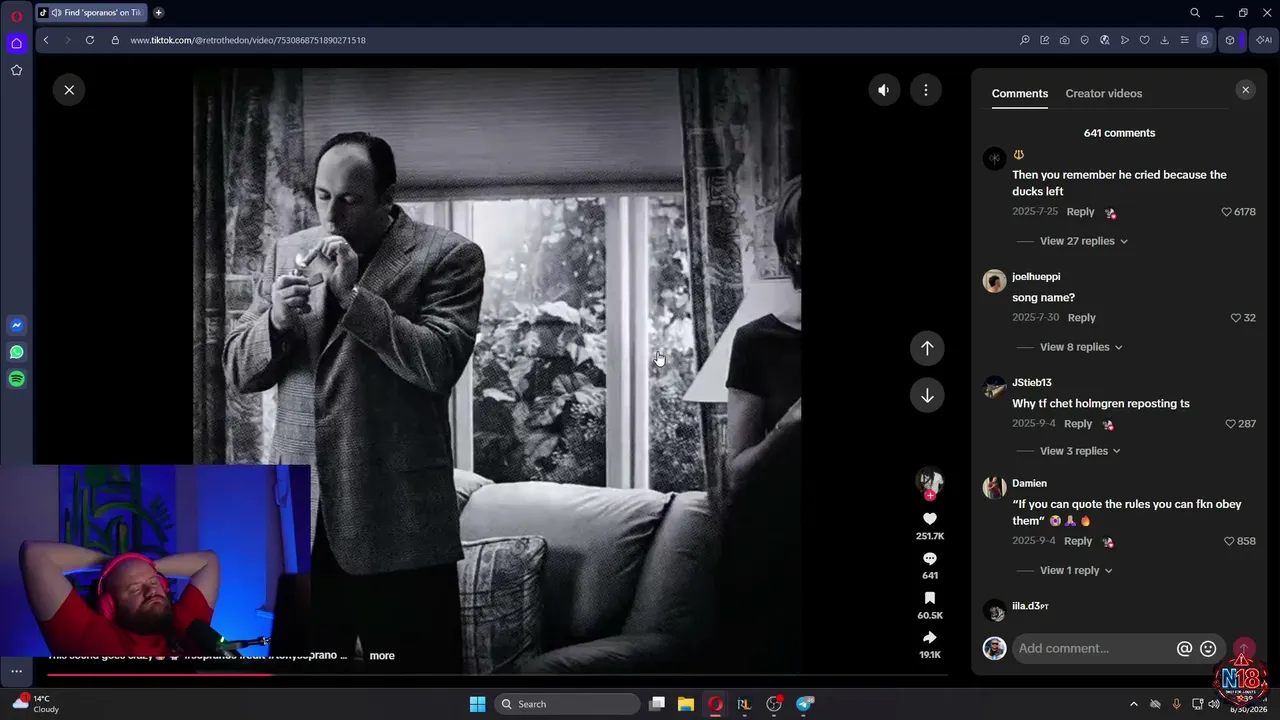Open the search tabs magnifier icon
1280x720 pixels.
tap(1195, 13)
